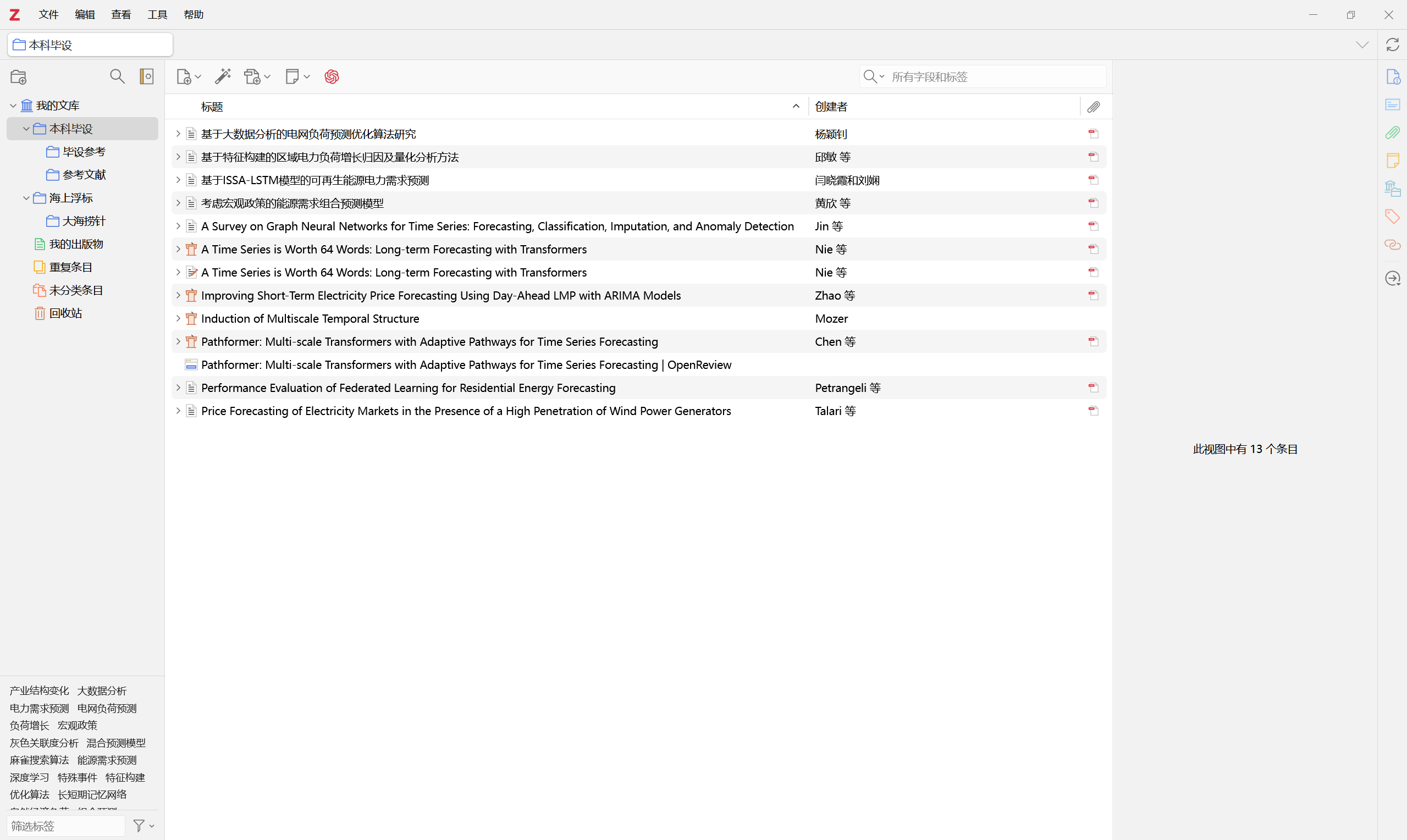Click the 创建者 column header
This screenshot has width=1407, height=840.
(x=831, y=107)
